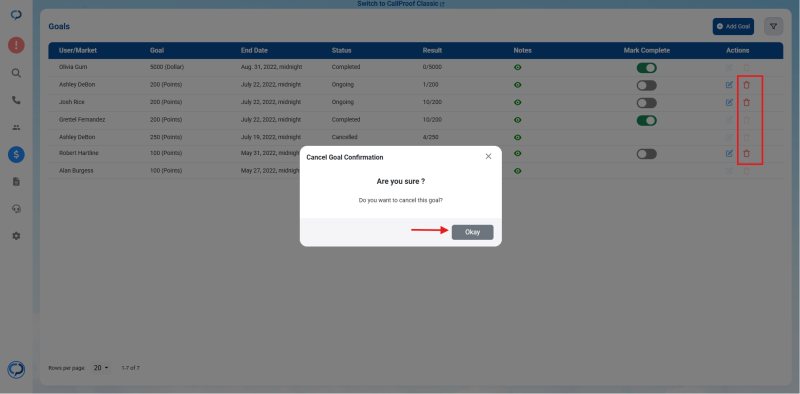Close the Cancel Goal Confirmation dialog
The width and height of the screenshot is (800, 394).
click(x=488, y=156)
